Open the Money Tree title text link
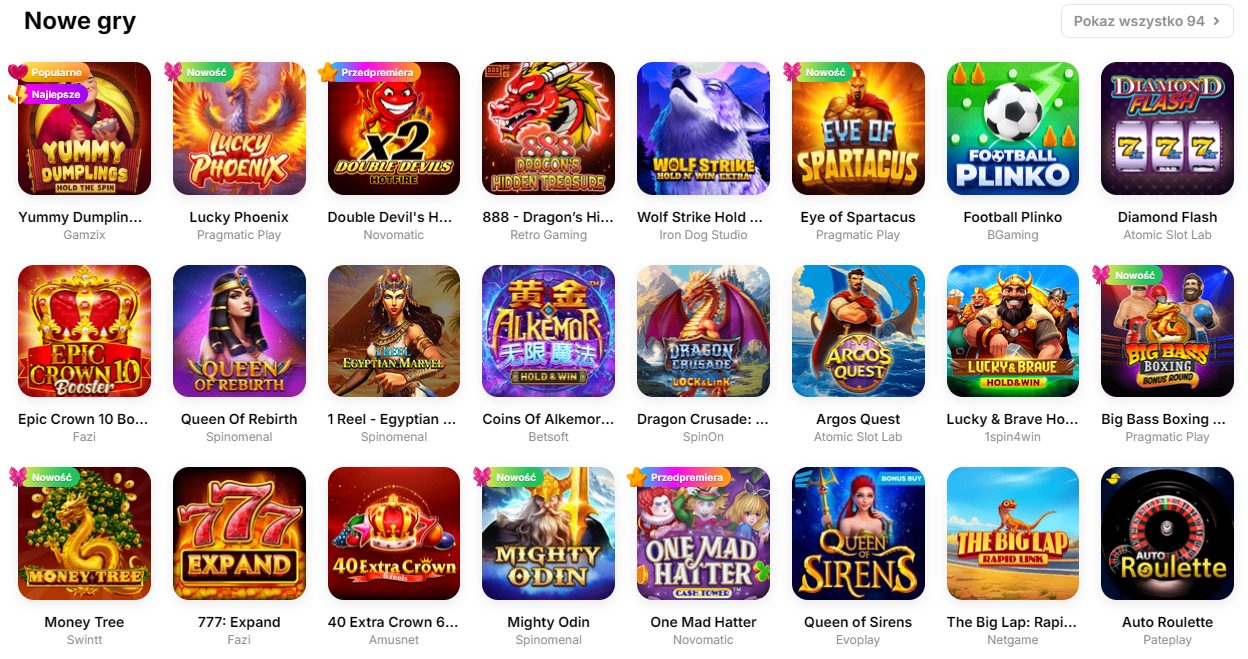This screenshot has height=659, width=1248. tap(84, 622)
